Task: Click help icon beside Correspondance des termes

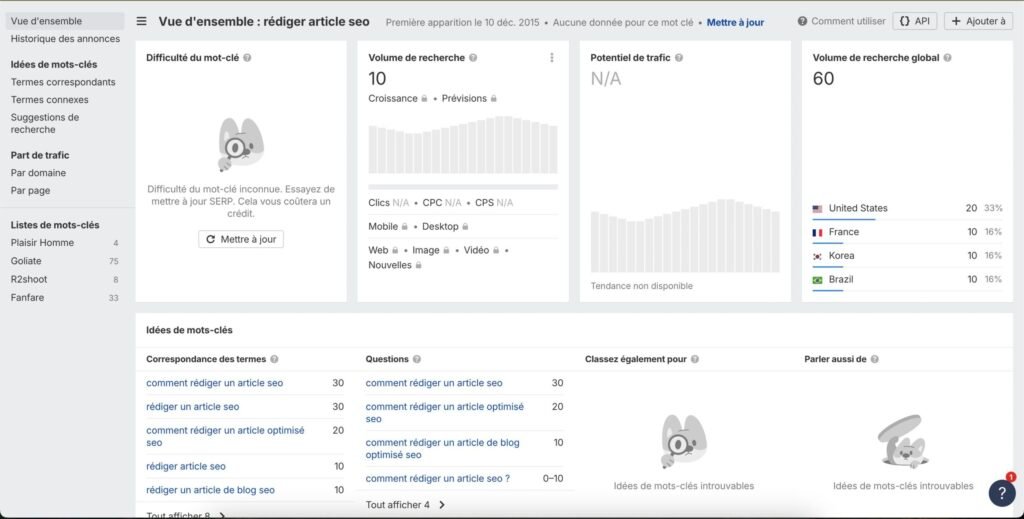Action: (274, 359)
